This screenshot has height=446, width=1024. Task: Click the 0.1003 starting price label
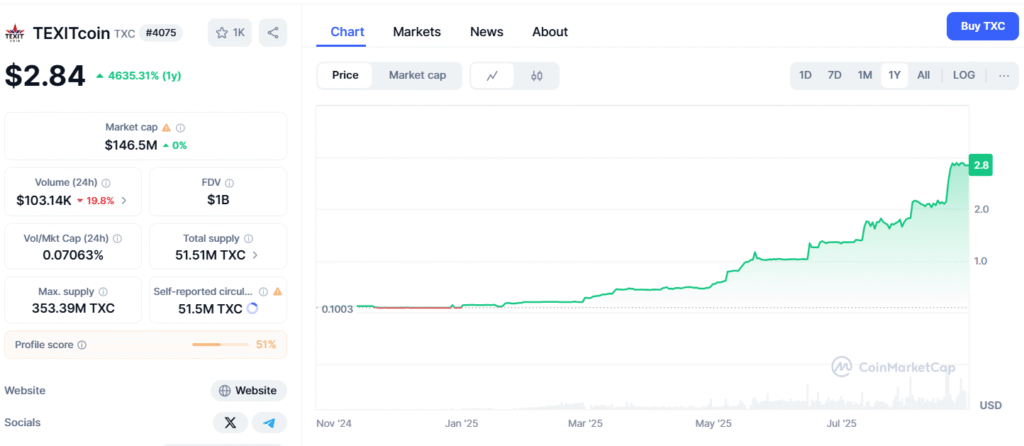(337, 309)
